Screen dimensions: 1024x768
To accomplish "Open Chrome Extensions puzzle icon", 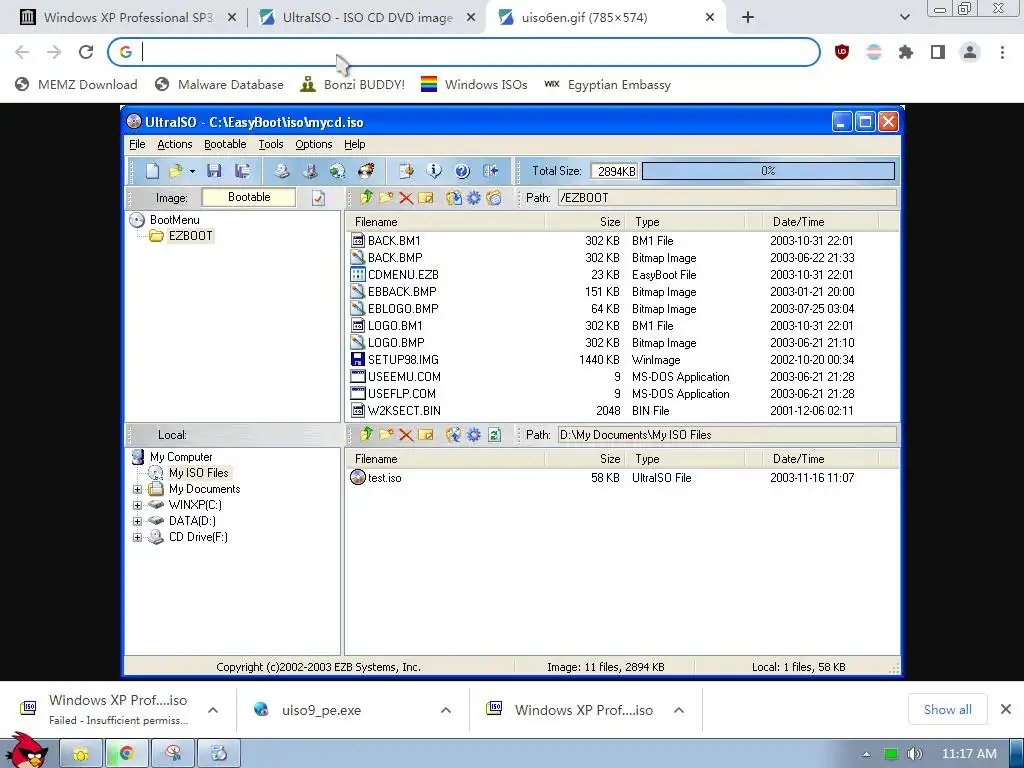I will (906, 52).
